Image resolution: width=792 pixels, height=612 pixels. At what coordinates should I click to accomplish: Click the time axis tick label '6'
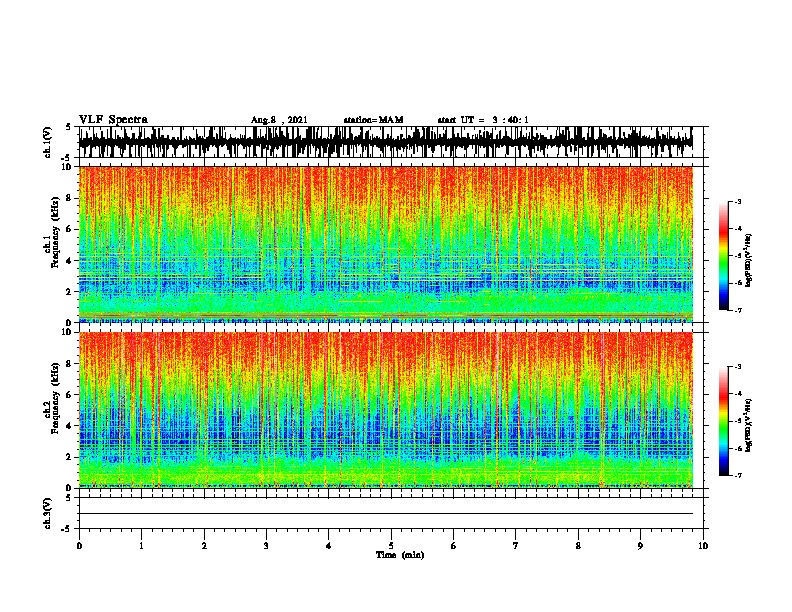coord(454,546)
